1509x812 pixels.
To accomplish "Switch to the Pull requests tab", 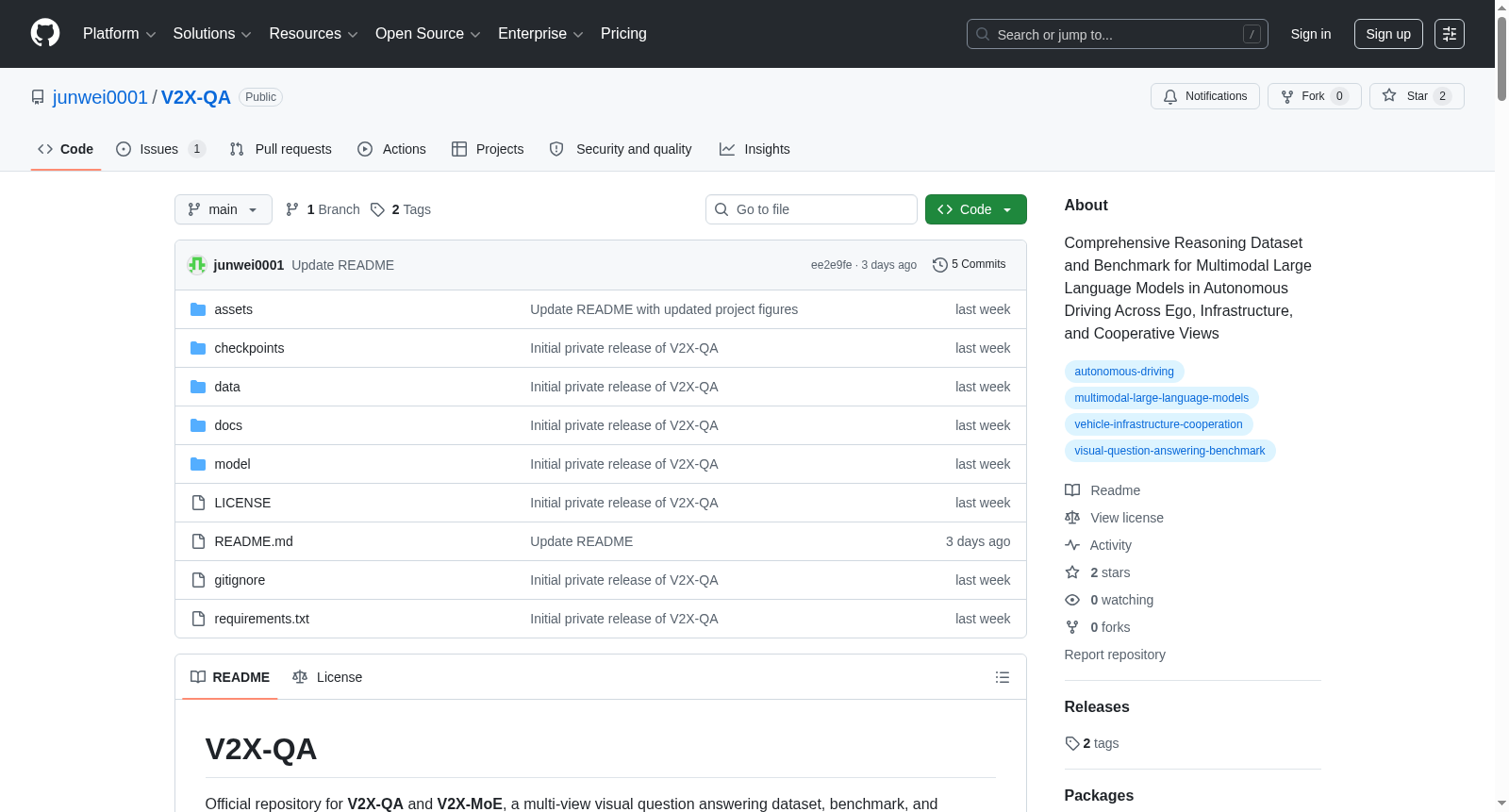I will 281,149.
